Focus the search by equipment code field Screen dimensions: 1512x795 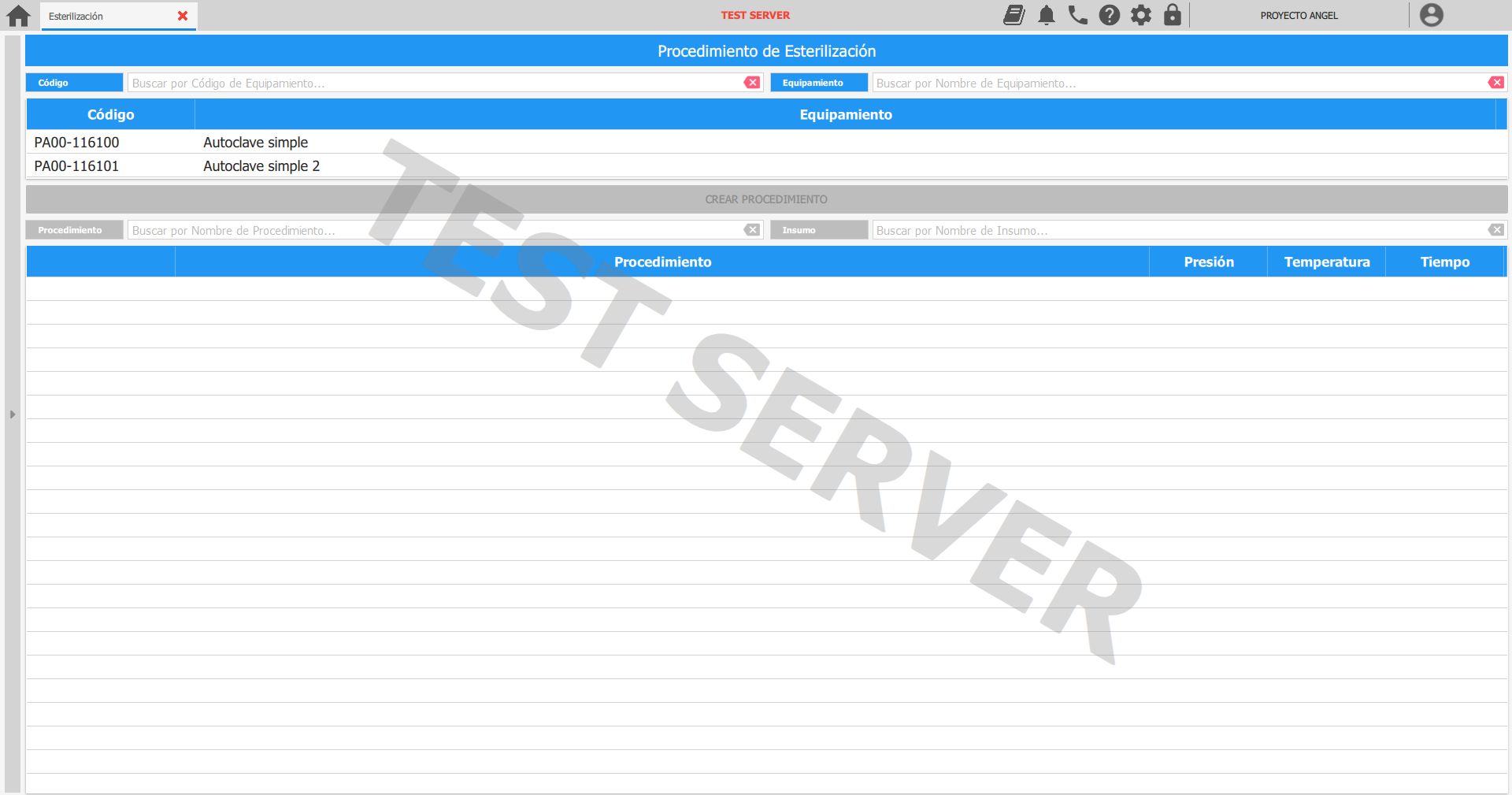pyautogui.click(x=433, y=83)
